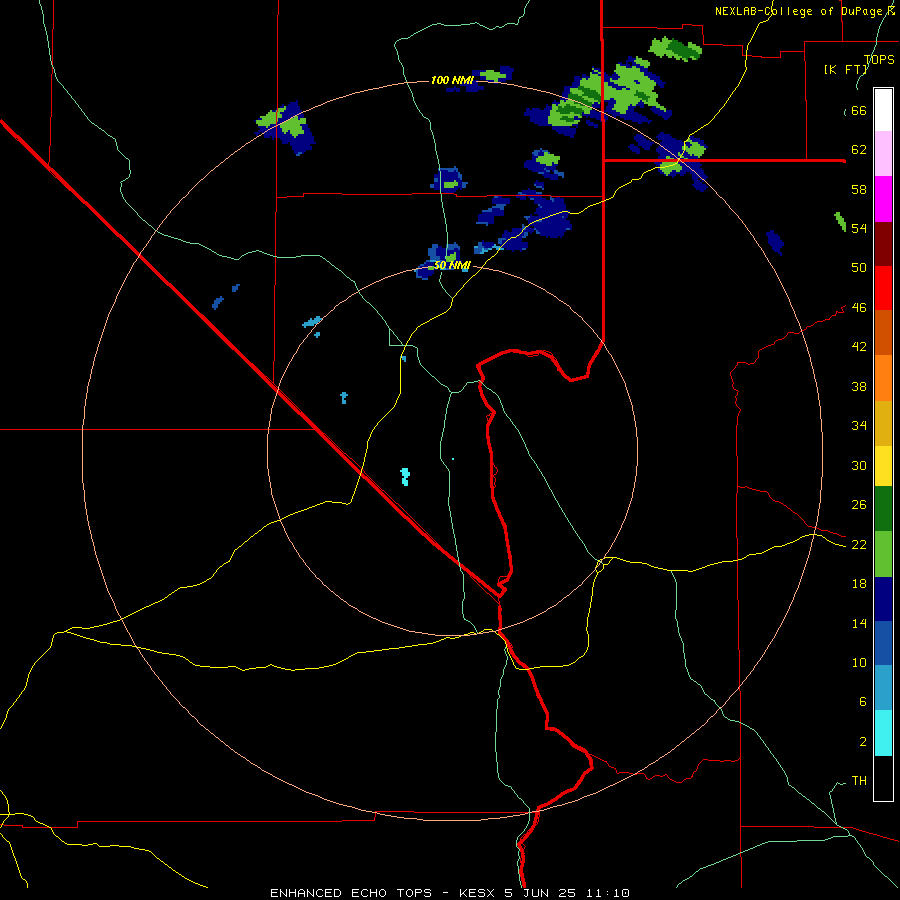Click the TH threshold legend label
The height and width of the screenshot is (900, 900).
coord(859,780)
